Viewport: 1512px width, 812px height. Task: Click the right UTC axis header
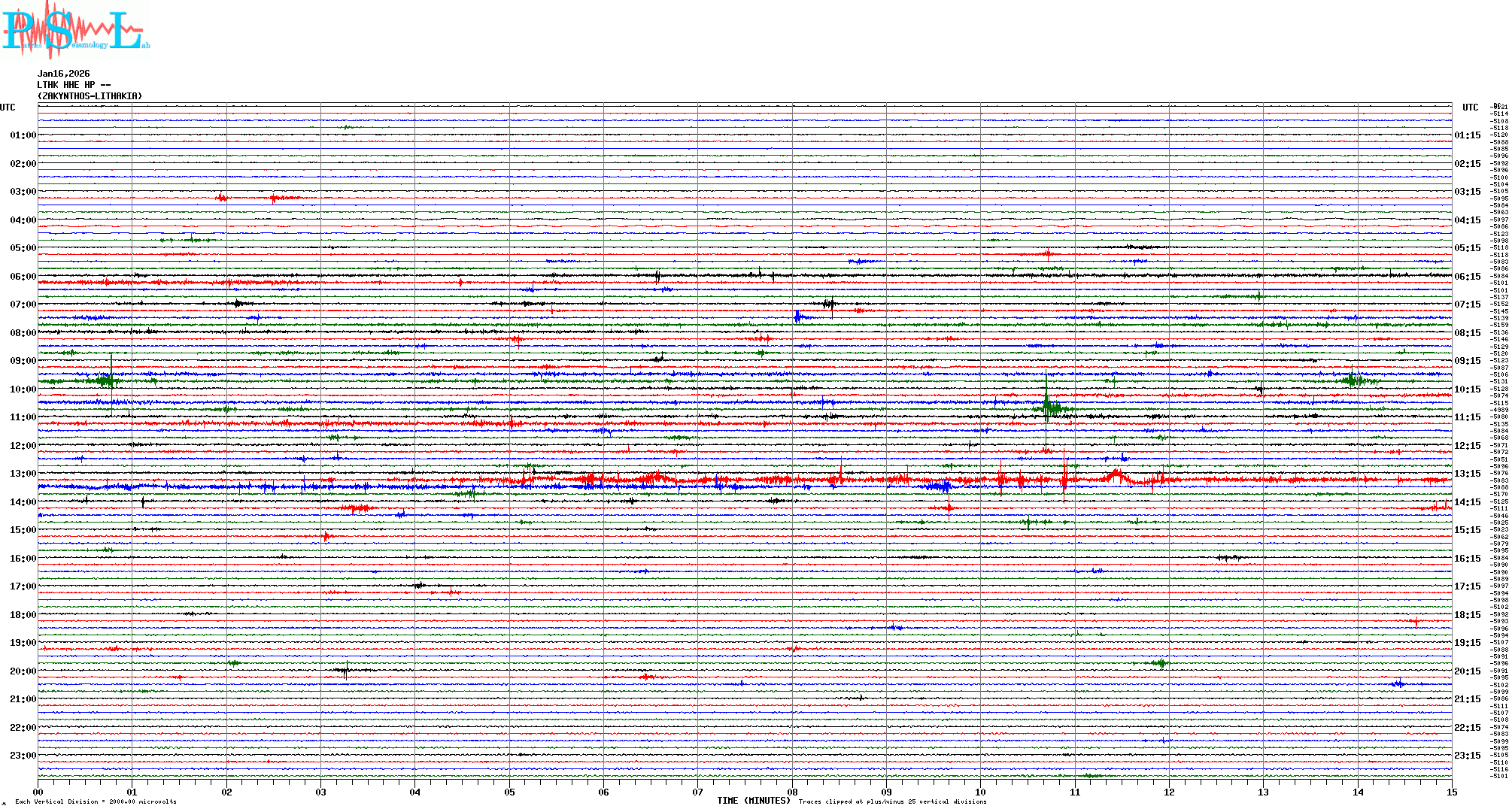[x=1470, y=108]
